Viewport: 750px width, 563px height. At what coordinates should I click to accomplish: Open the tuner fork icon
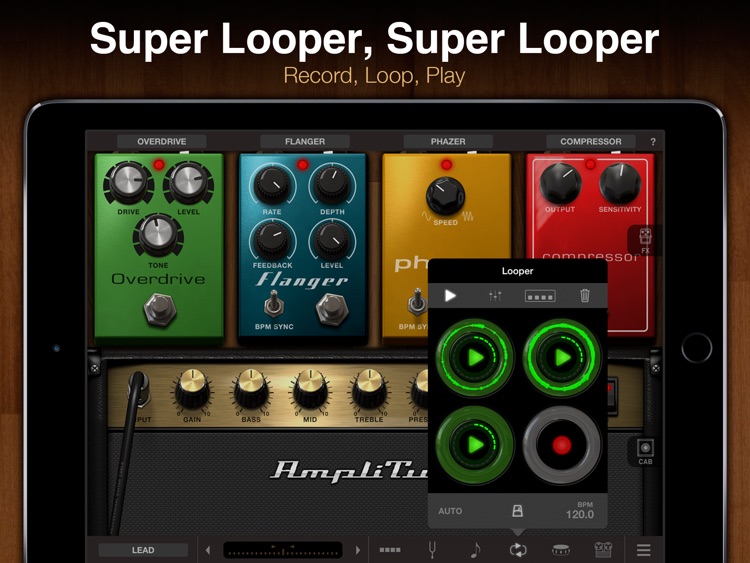click(x=432, y=550)
